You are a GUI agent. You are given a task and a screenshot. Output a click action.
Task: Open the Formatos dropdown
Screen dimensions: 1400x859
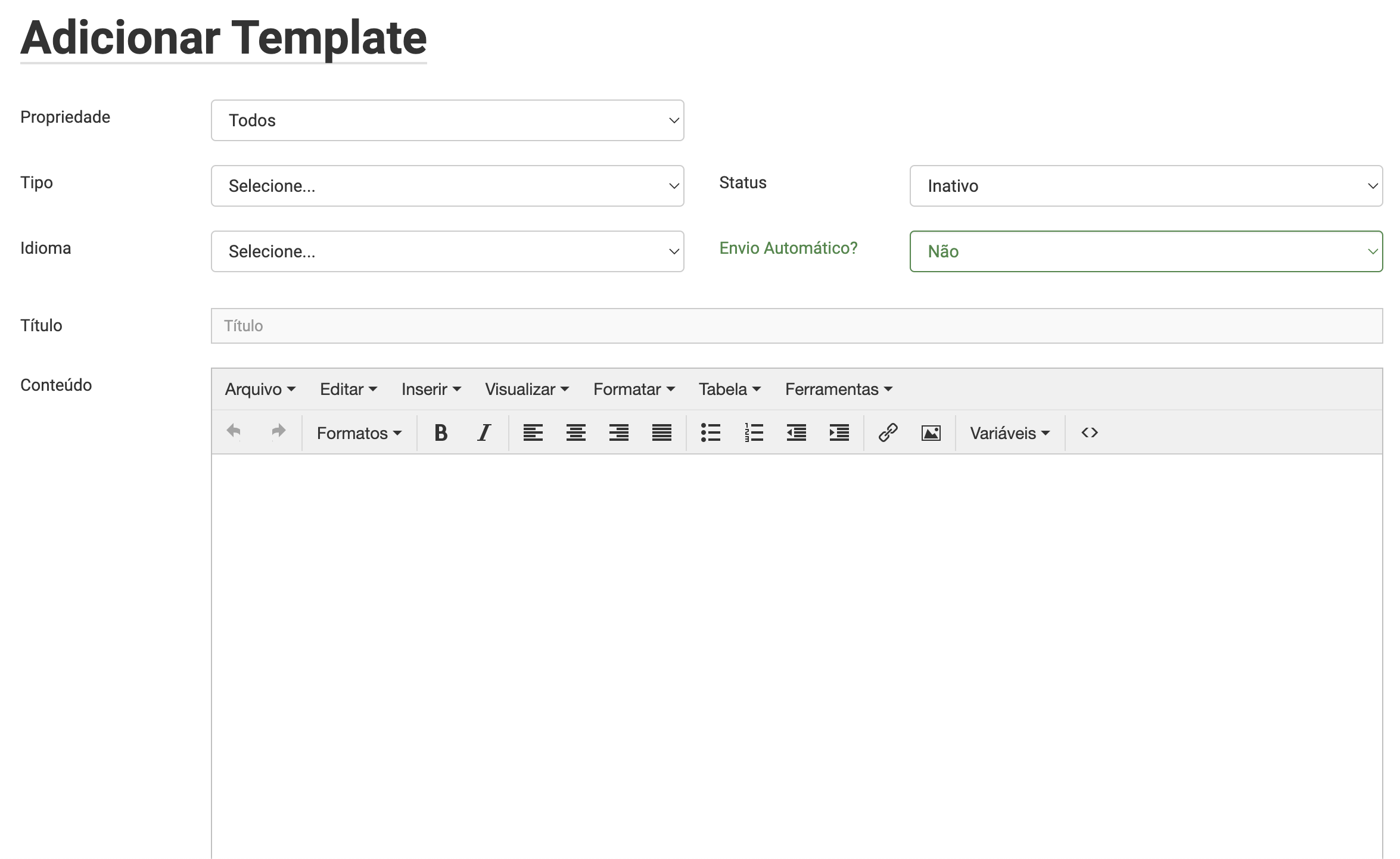click(x=359, y=433)
